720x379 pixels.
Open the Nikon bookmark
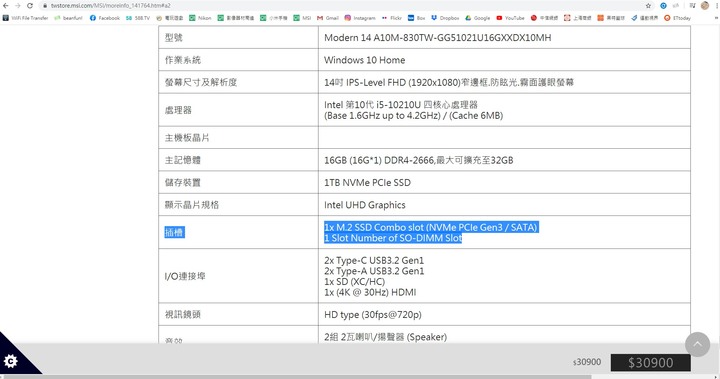(201, 18)
